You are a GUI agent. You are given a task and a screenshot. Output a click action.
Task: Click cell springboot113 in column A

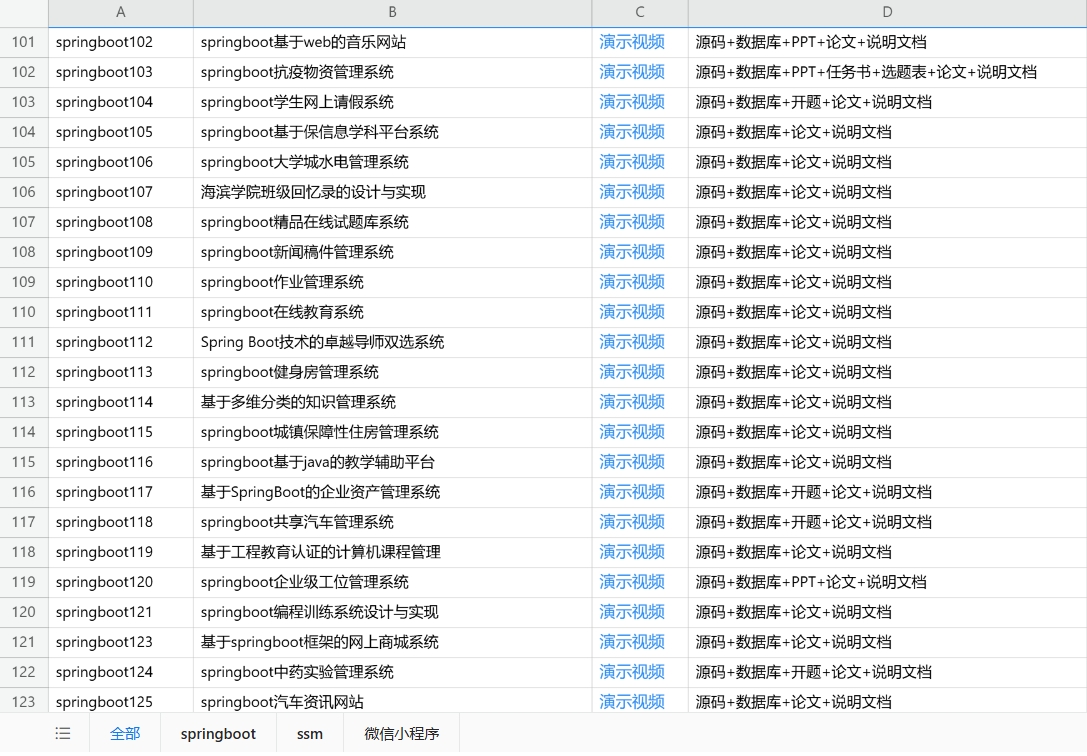tap(121, 372)
